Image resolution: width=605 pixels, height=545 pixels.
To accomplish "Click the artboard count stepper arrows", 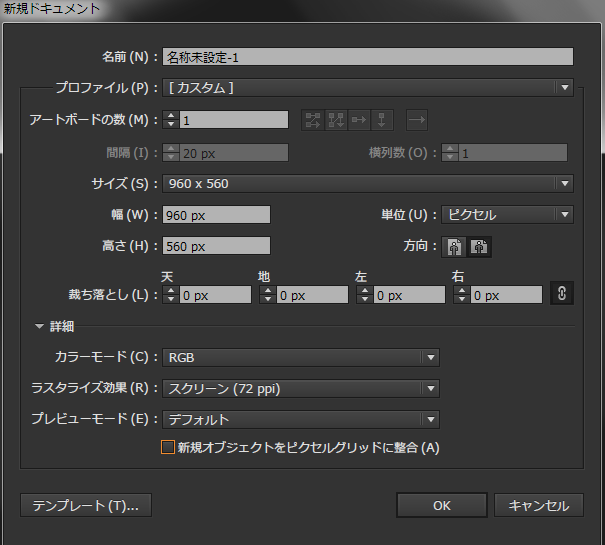I will click(x=171, y=120).
